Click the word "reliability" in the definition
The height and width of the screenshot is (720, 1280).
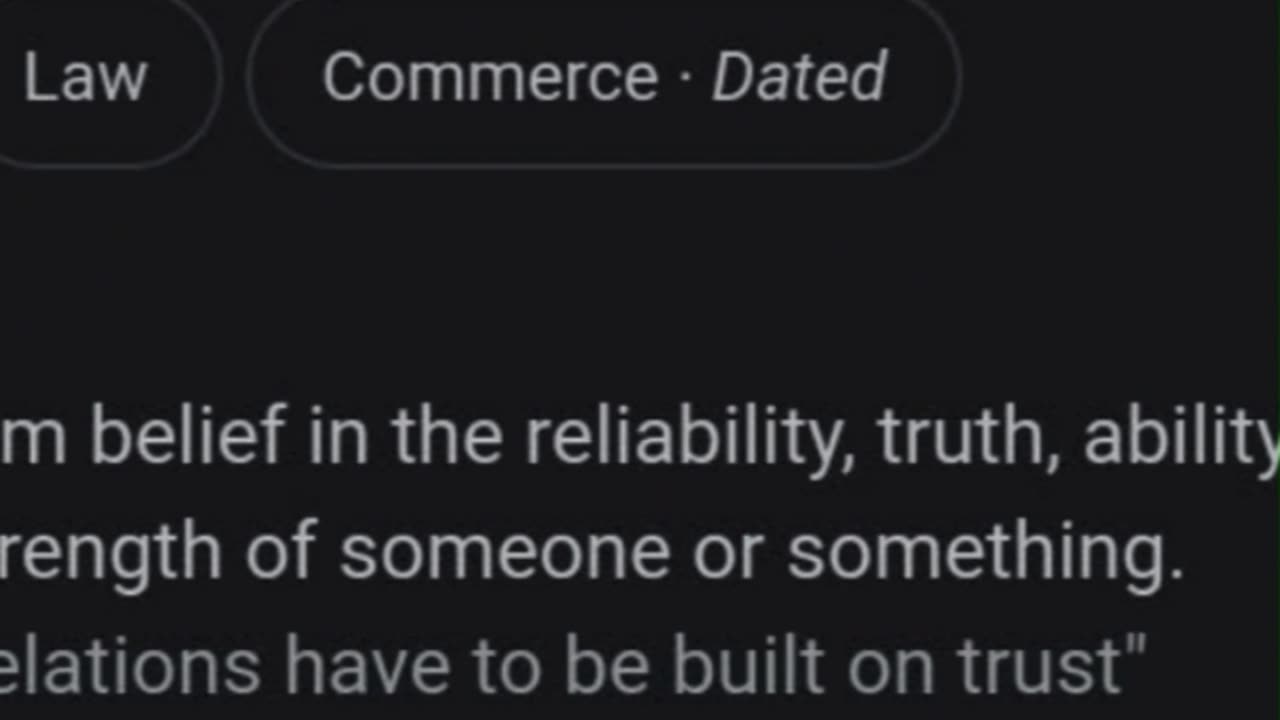click(691, 438)
